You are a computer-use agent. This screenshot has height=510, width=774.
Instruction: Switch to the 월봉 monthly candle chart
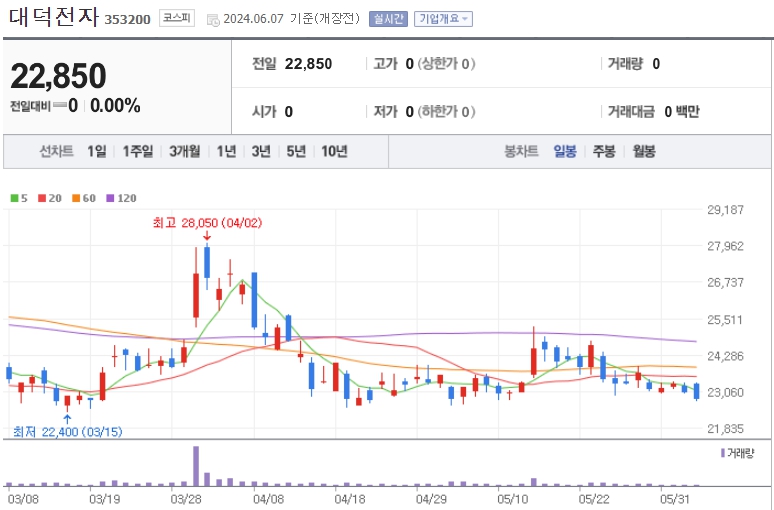coord(644,151)
